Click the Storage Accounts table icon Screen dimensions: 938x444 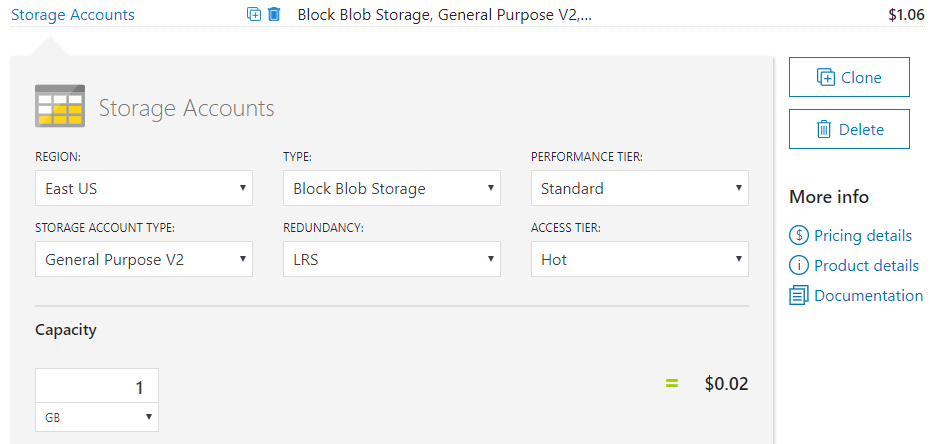(60, 106)
